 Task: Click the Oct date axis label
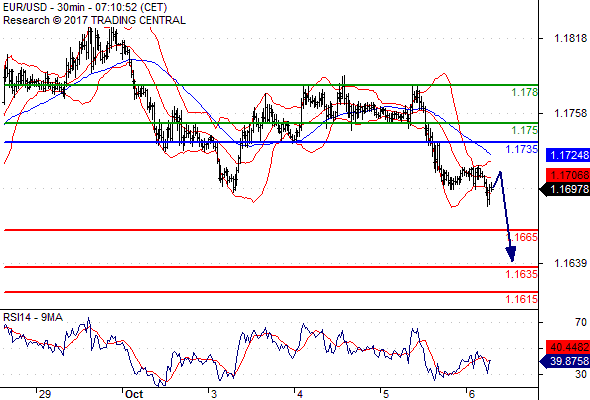134,394
